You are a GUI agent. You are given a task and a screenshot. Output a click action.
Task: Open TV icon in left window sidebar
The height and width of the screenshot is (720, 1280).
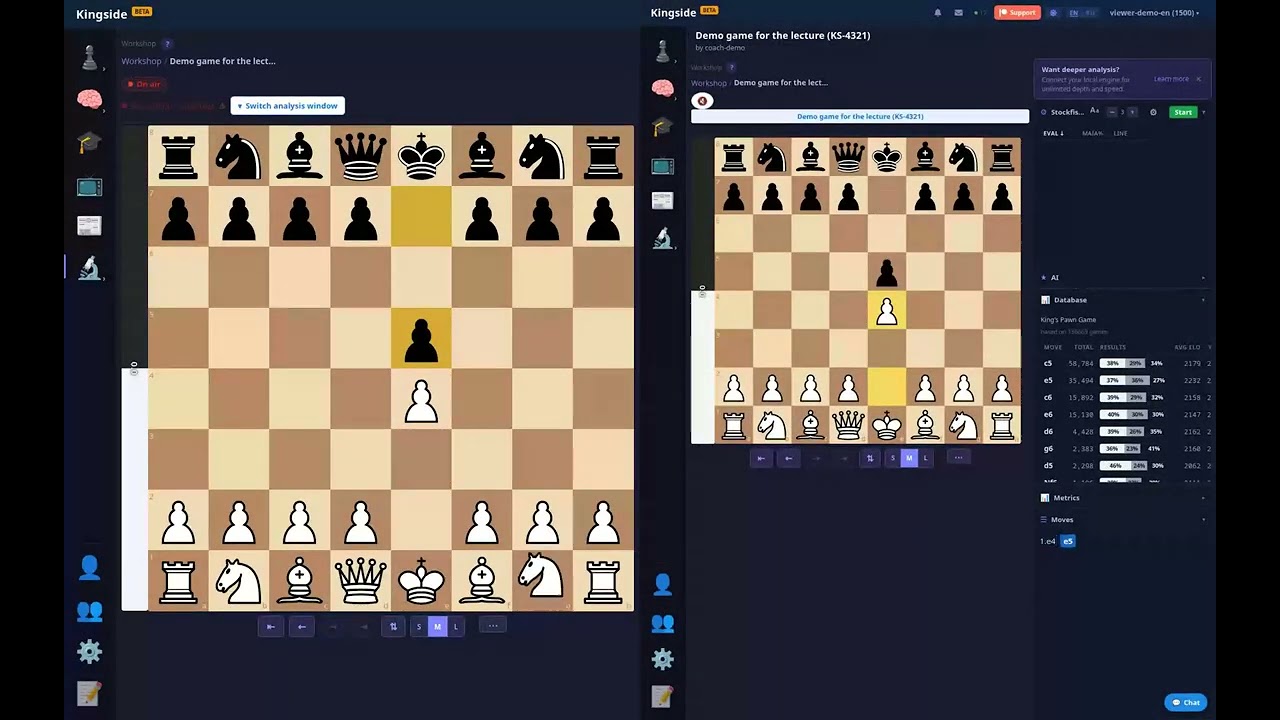point(90,186)
